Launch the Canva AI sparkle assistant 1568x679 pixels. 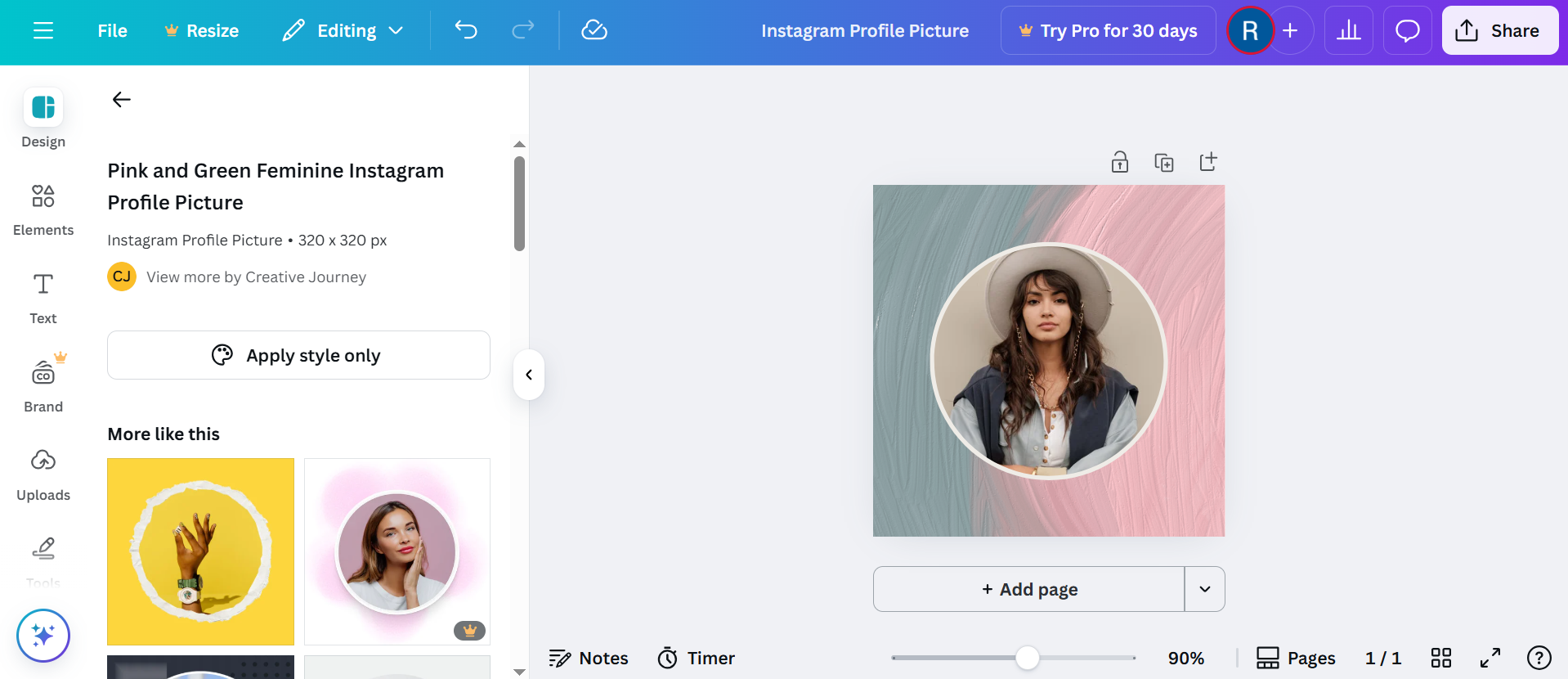pos(43,636)
